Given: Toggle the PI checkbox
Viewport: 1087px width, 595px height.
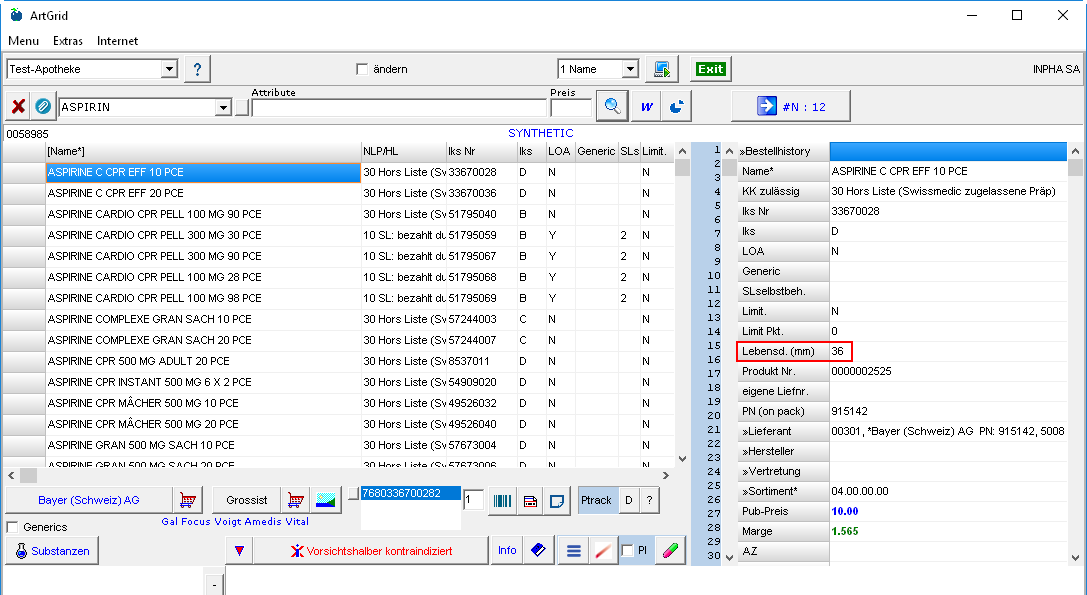Looking at the screenshot, I should [627, 551].
